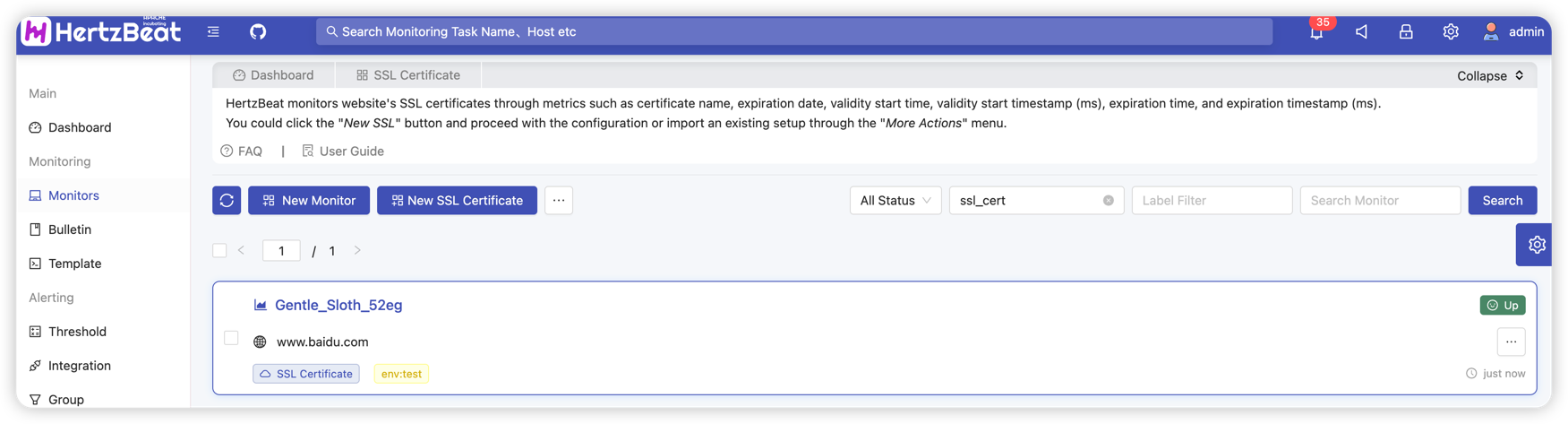Collapse the sidebar menu with hamburger icon
This screenshot has height=424, width=1568.
213,32
